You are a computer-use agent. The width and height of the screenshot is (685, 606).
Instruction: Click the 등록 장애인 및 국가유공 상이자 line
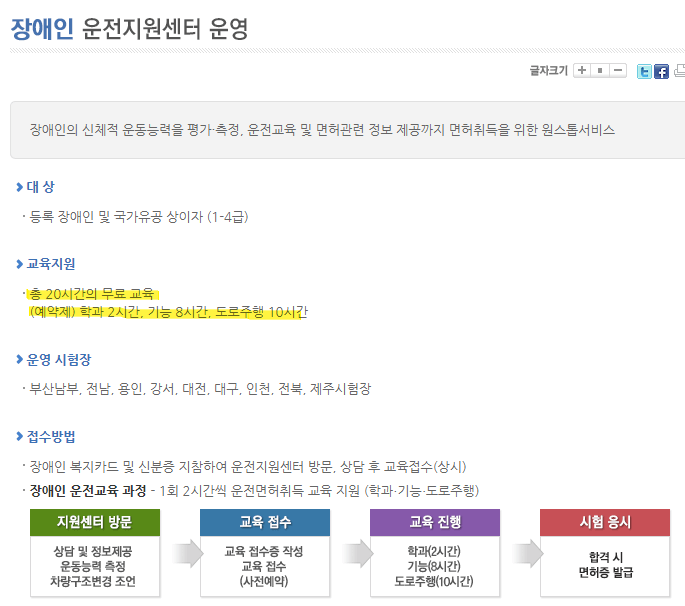coord(138,217)
